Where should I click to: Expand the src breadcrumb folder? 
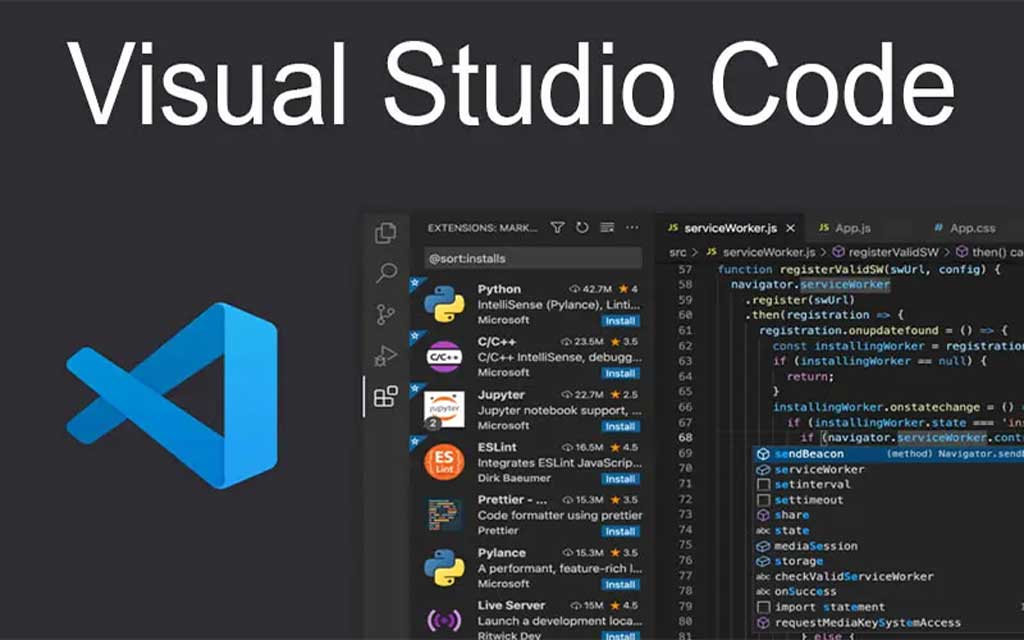(678, 253)
